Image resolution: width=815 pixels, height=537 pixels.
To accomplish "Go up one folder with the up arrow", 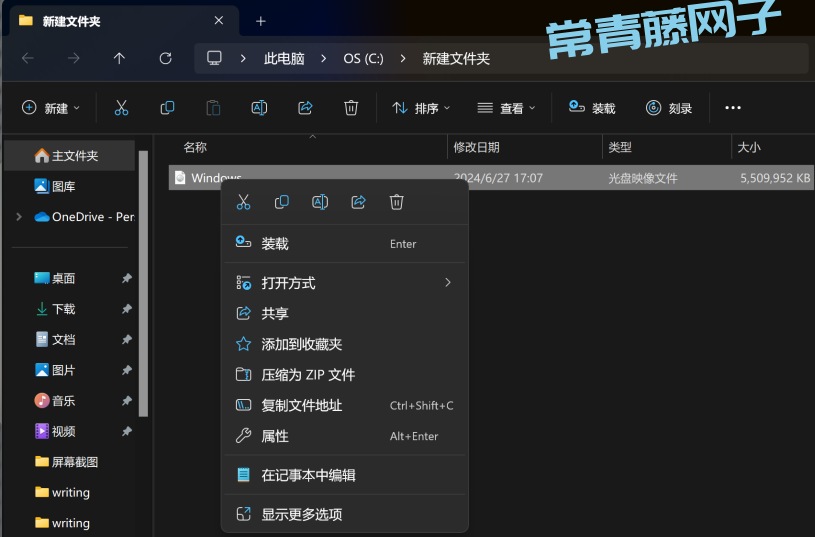I will [x=119, y=58].
